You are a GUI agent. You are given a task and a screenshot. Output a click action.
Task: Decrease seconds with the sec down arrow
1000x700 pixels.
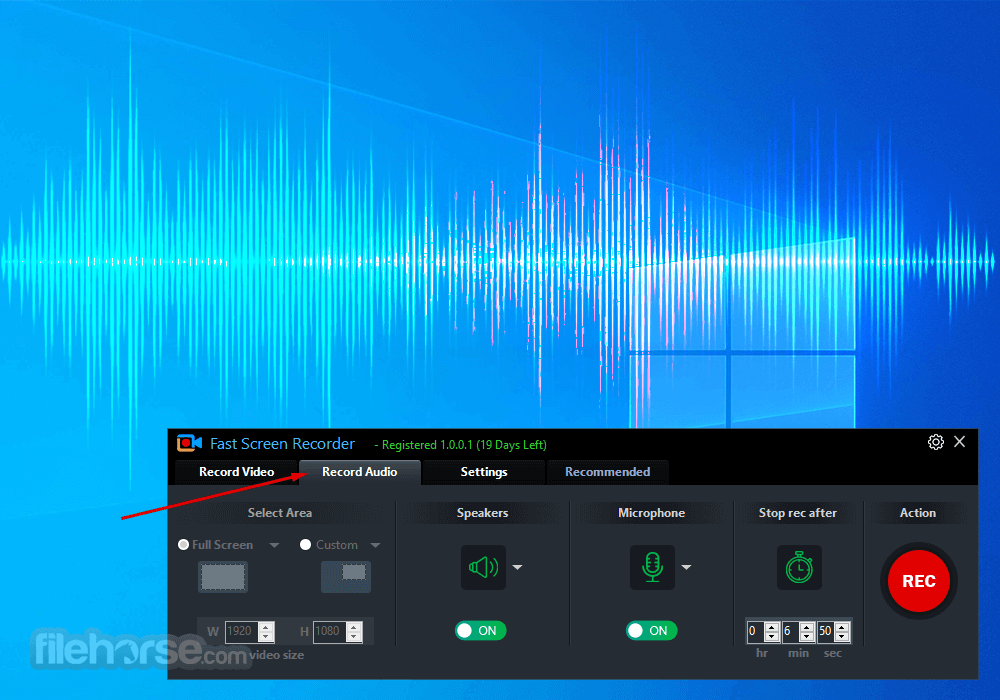coord(842,636)
